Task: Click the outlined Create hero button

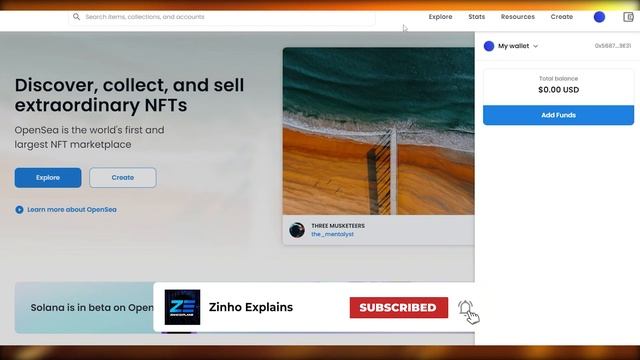Action: [122, 178]
